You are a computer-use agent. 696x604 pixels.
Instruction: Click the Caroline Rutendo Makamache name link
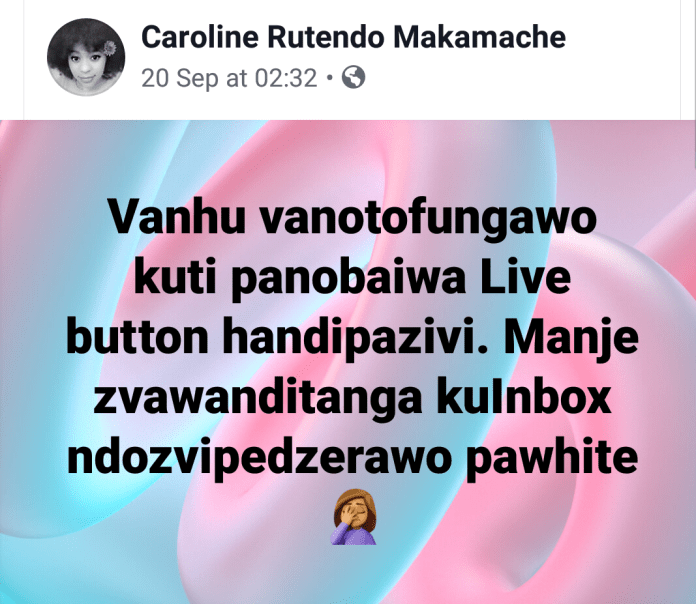353,37
